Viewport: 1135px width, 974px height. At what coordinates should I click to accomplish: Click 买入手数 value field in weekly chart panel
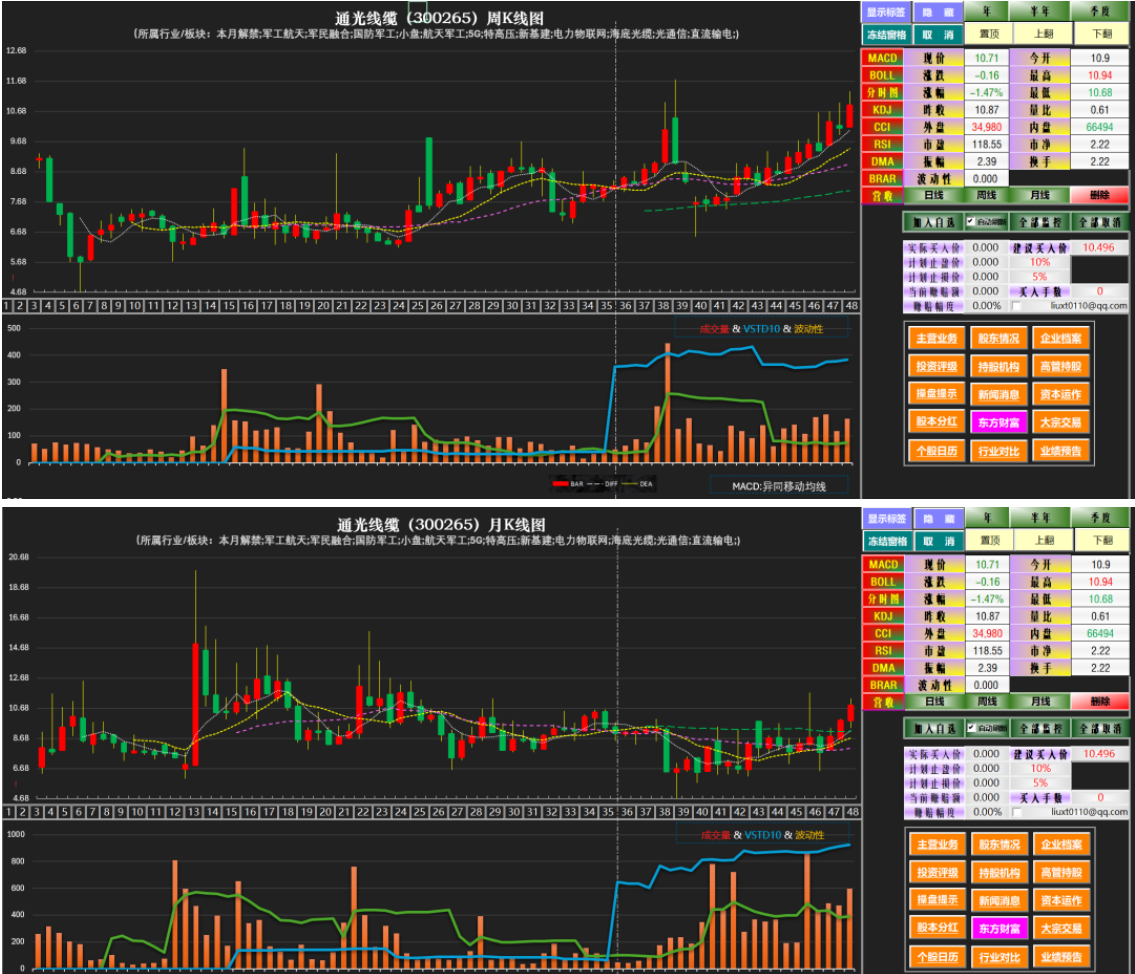click(x=1100, y=292)
